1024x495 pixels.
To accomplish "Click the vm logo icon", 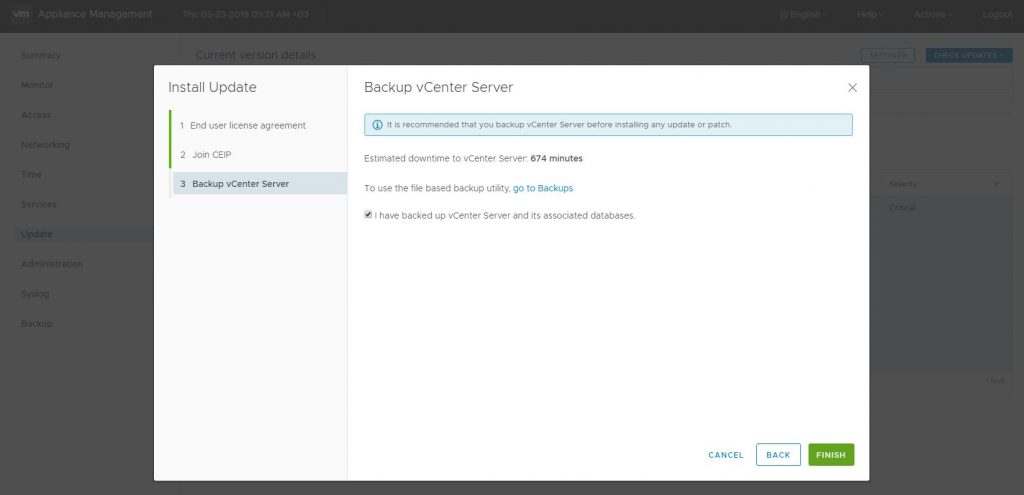I will point(21,14).
